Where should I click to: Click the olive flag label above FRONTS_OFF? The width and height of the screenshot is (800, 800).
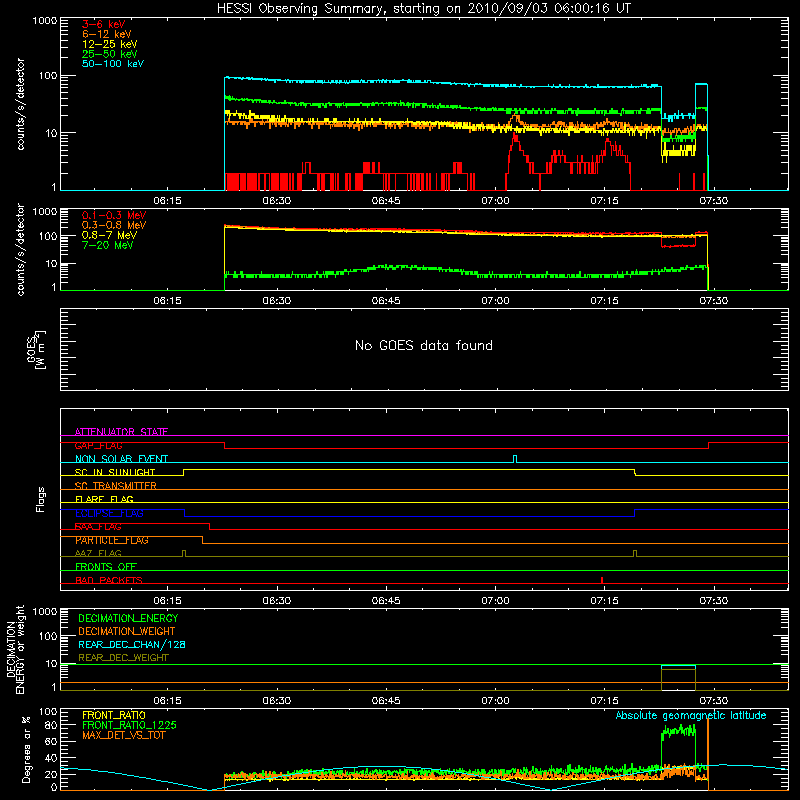point(98,553)
